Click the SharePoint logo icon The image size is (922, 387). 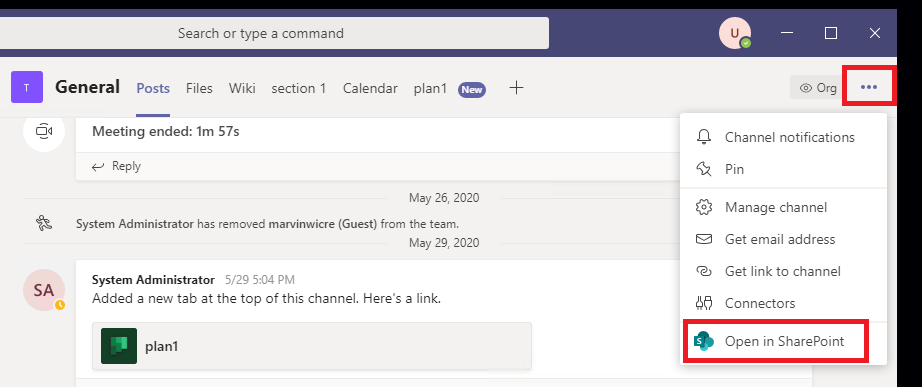[703, 341]
